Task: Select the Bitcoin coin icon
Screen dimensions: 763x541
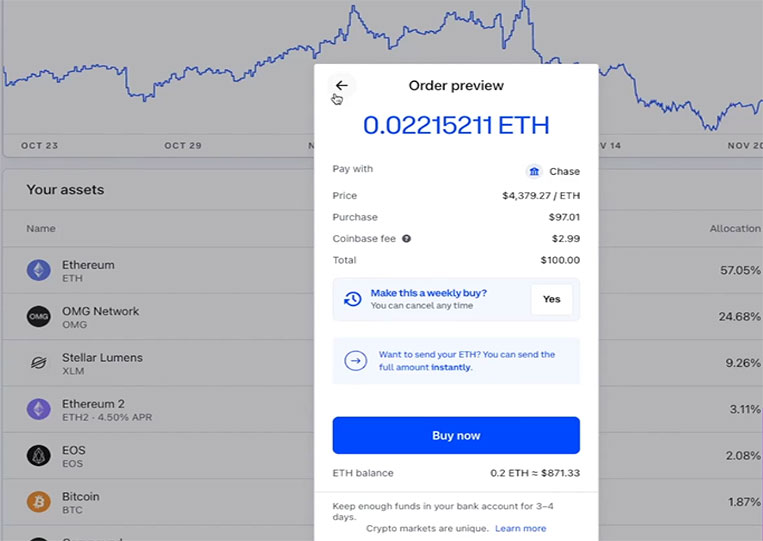Action: pos(39,502)
